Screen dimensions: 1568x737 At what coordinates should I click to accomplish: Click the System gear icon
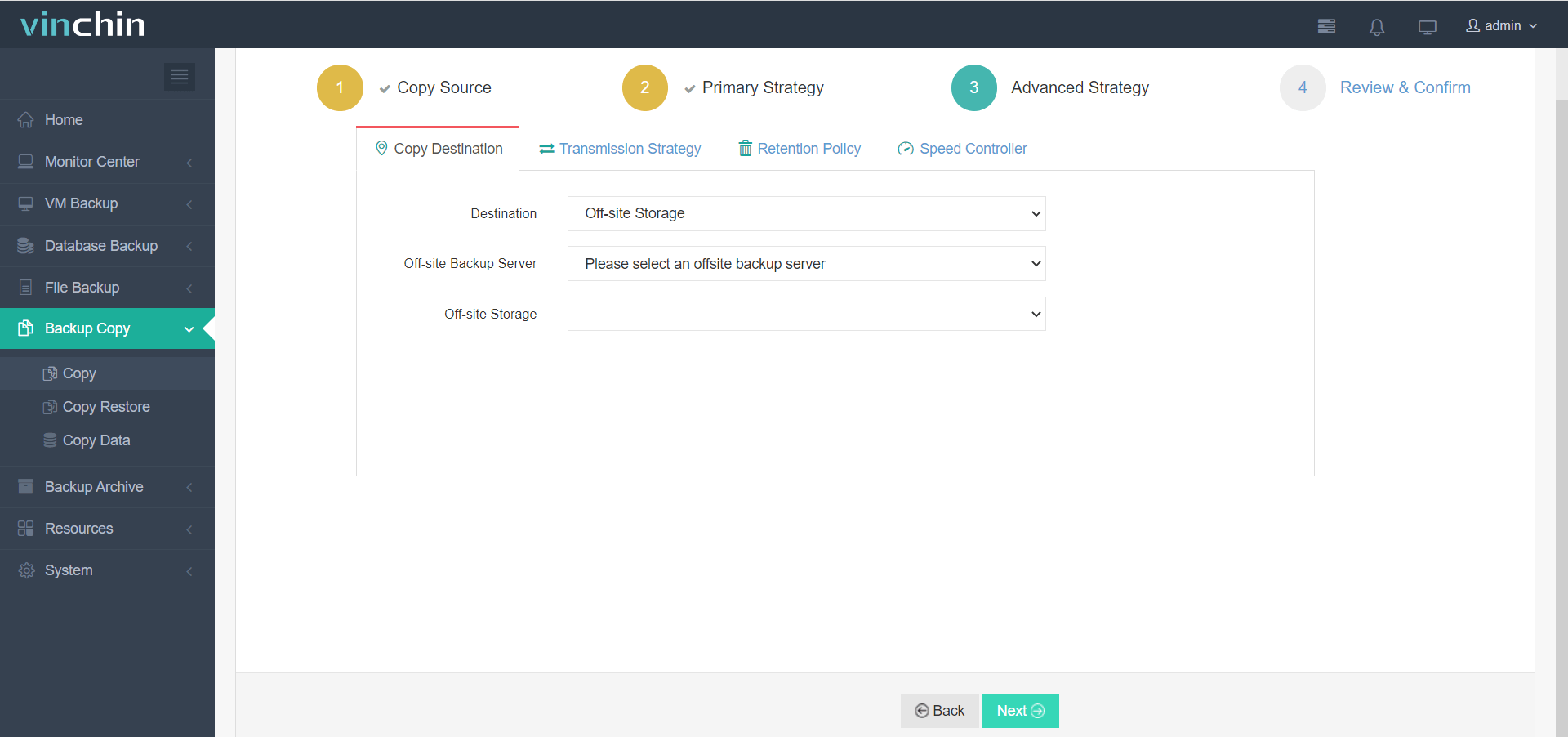[26, 570]
